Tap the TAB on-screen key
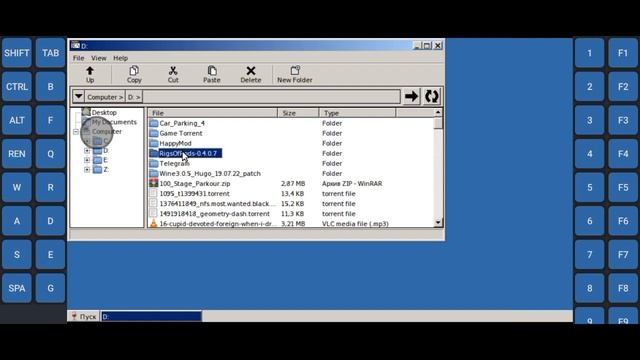Screen dimensions: 640x360 [x=50, y=53]
